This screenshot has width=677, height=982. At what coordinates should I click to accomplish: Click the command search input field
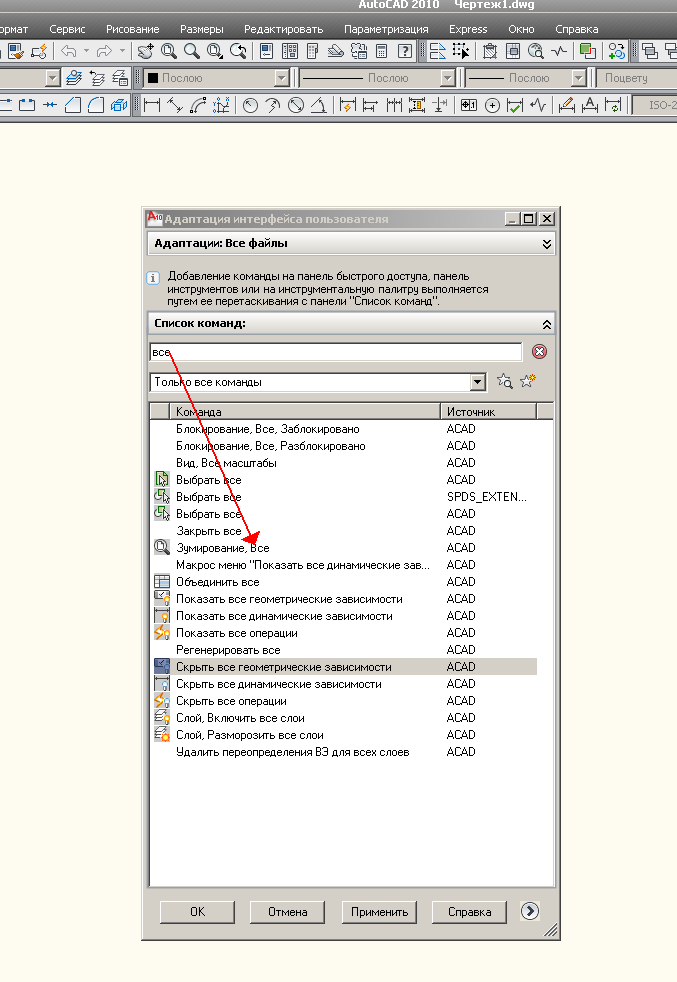click(336, 352)
